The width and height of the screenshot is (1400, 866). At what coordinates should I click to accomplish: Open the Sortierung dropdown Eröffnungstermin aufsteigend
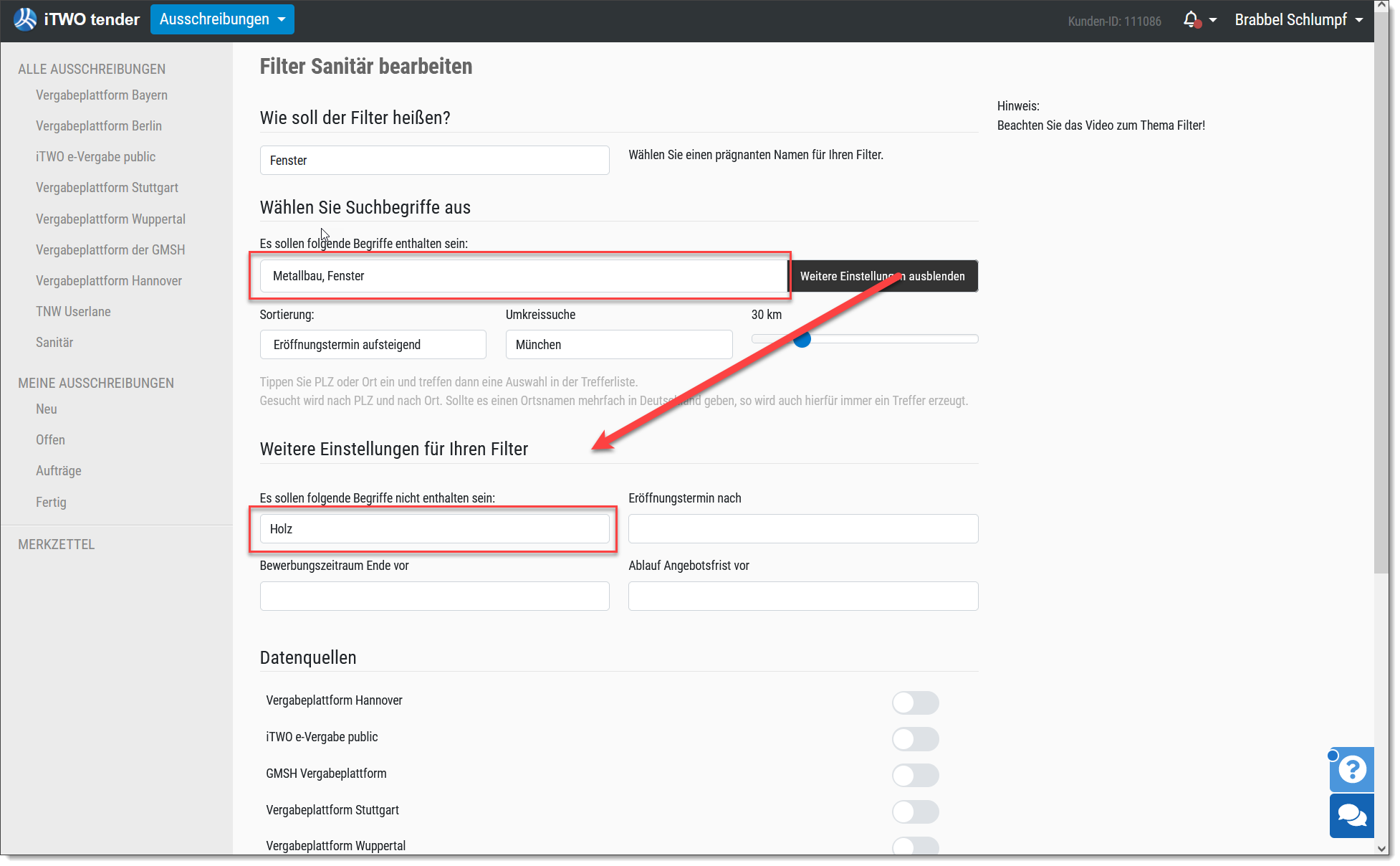[373, 345]
